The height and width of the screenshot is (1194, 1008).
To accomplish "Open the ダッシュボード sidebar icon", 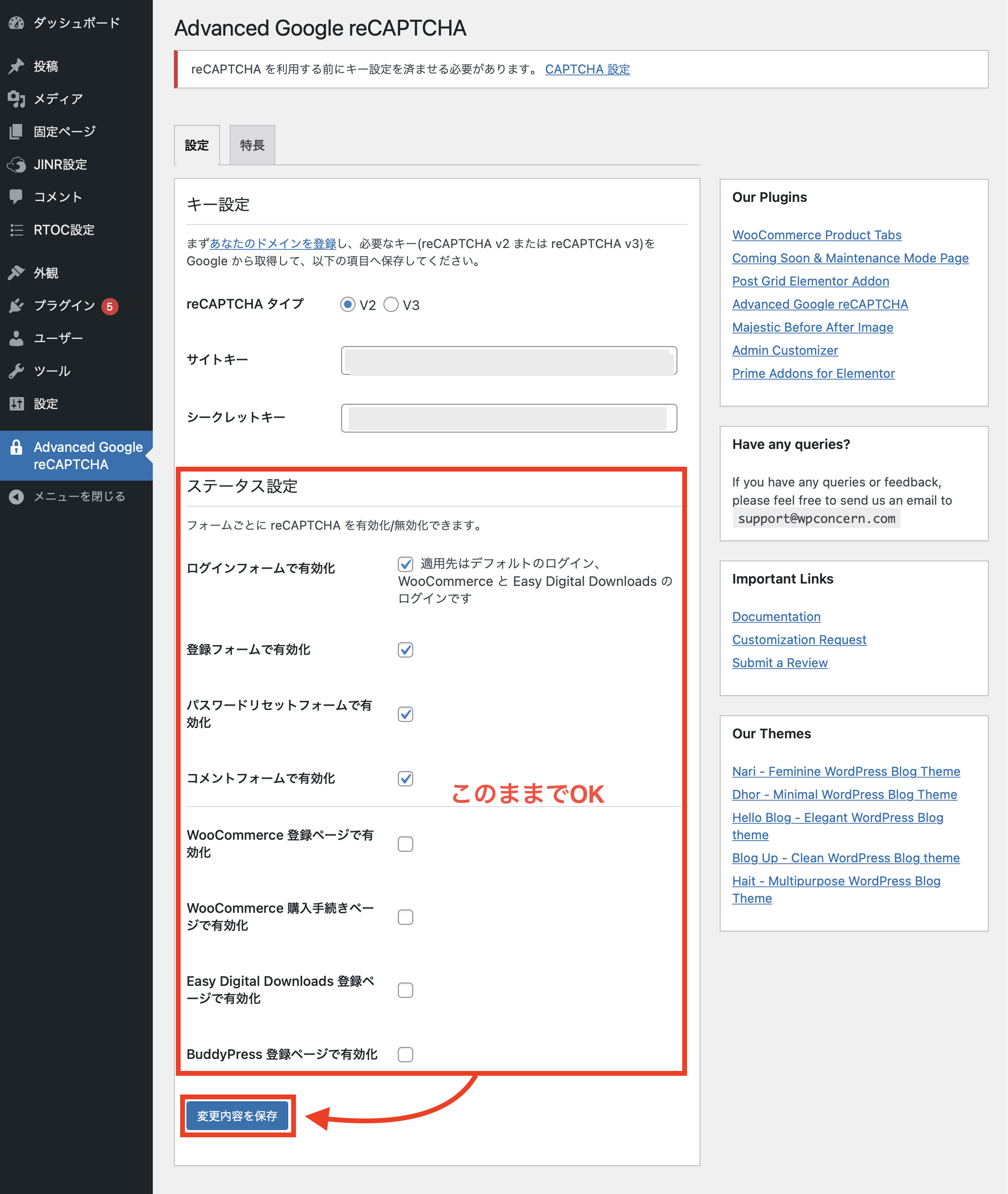I will pyautogui.click(x=16, y=23).
